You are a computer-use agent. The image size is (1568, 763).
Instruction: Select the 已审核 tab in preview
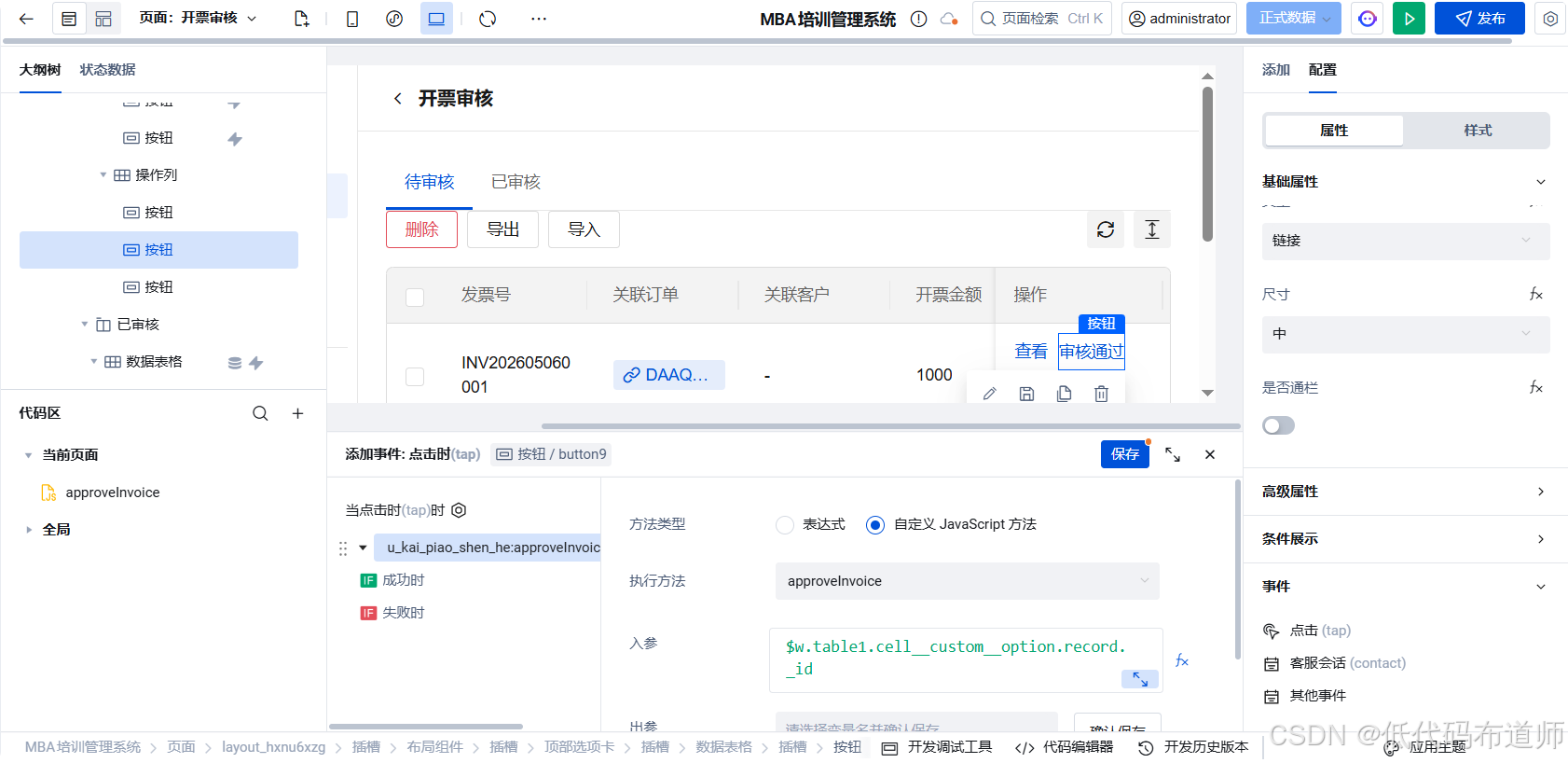pyautogui.click(x=516, y=182)
